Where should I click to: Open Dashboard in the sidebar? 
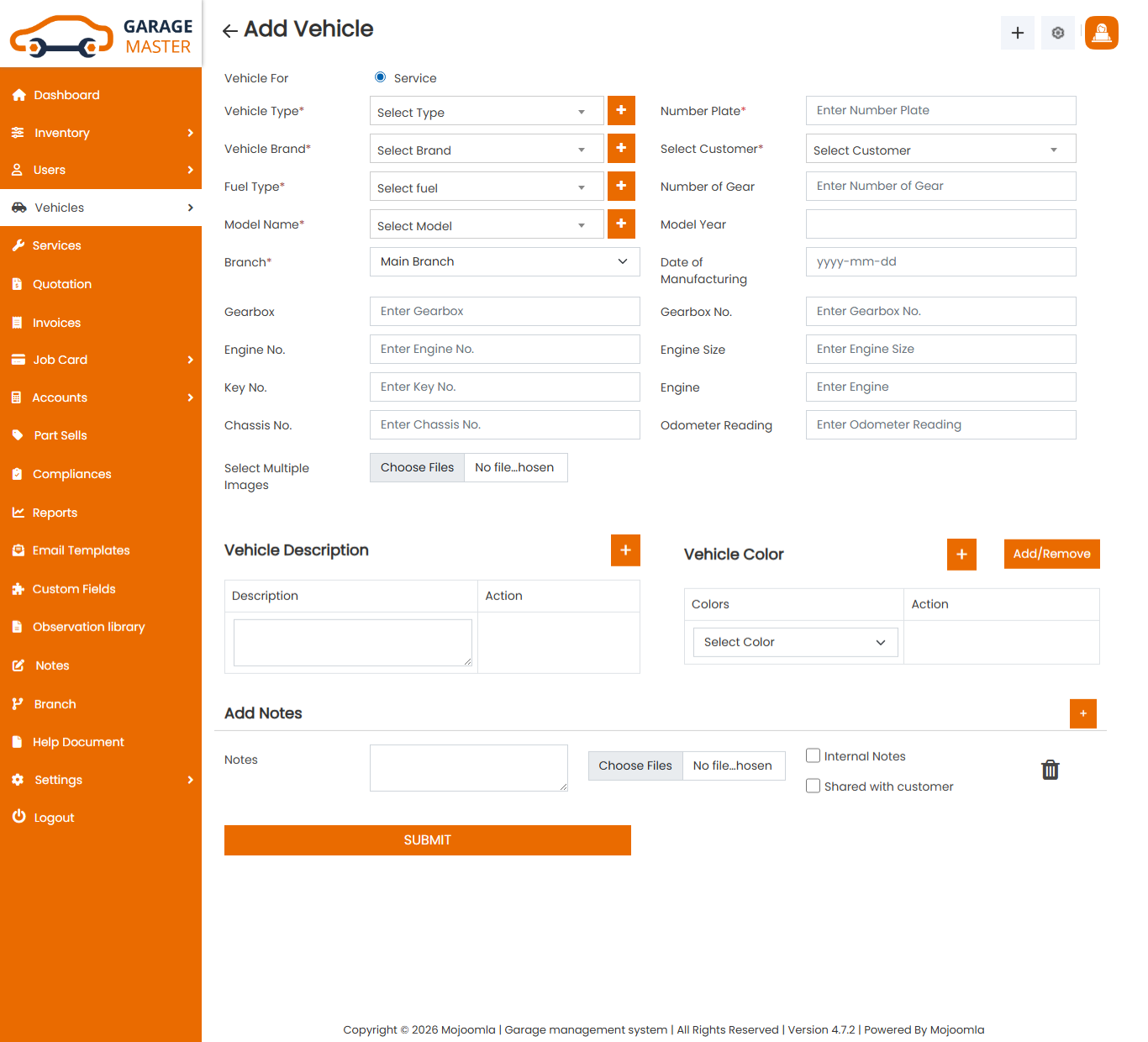click(x=66, y=95)
